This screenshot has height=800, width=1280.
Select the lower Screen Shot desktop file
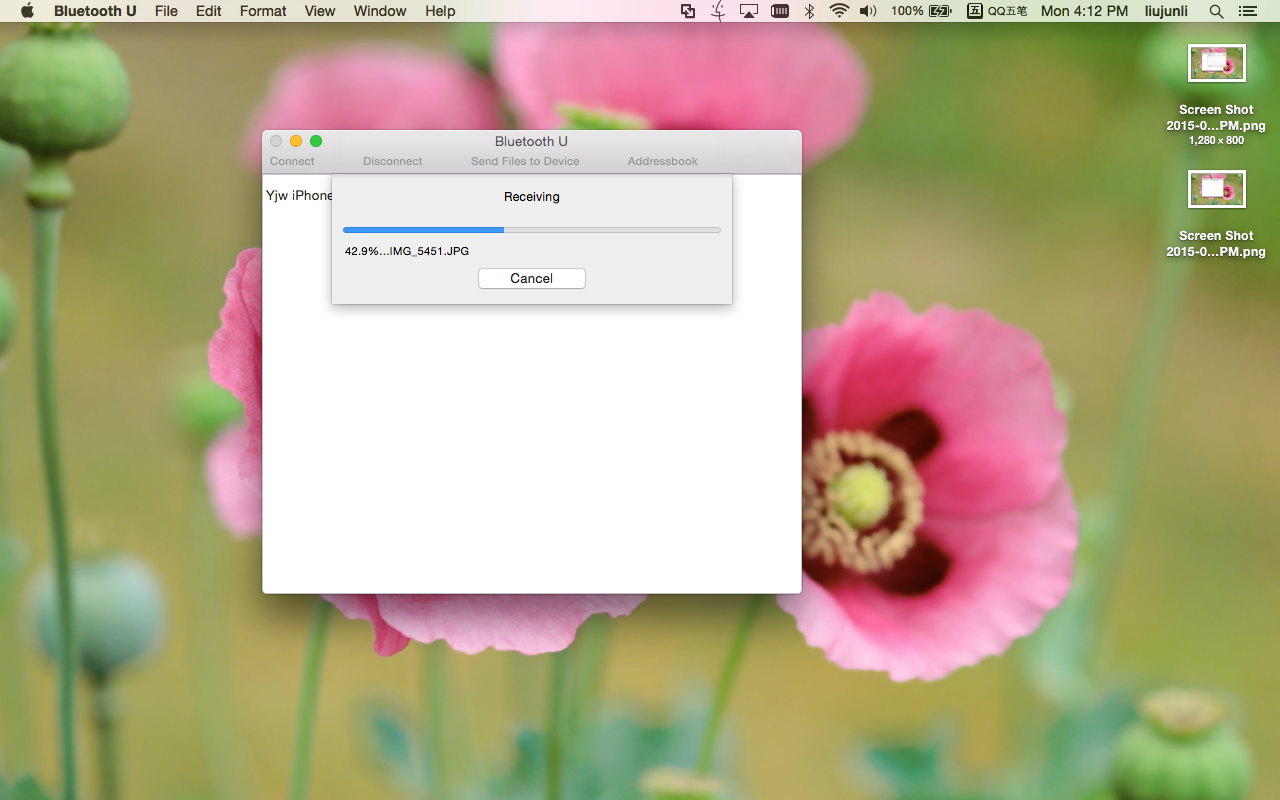(x=1216, y=214)
